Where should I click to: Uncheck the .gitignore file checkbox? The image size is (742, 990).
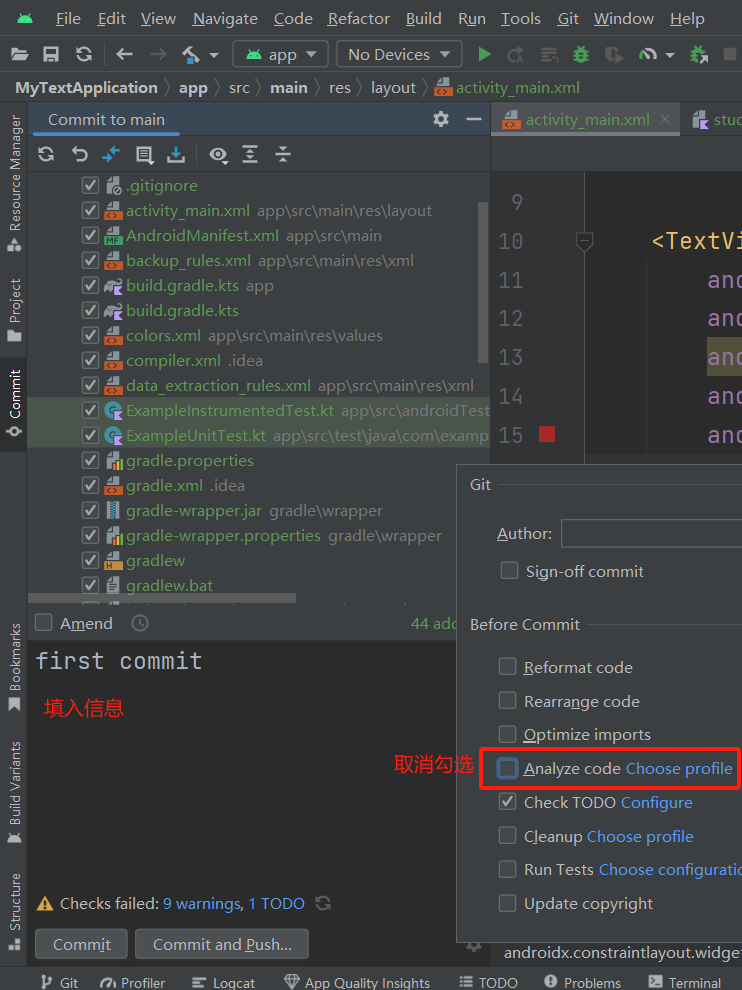[90, 186]
